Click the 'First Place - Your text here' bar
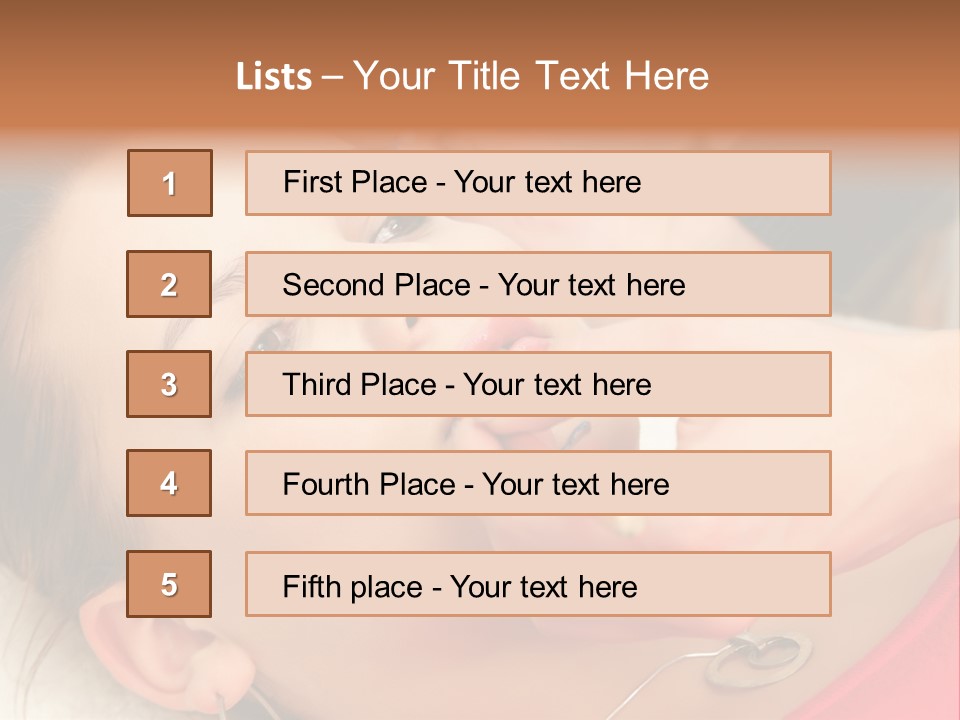The width and height of the screenshot is (960, 720). tap(538, 183)
